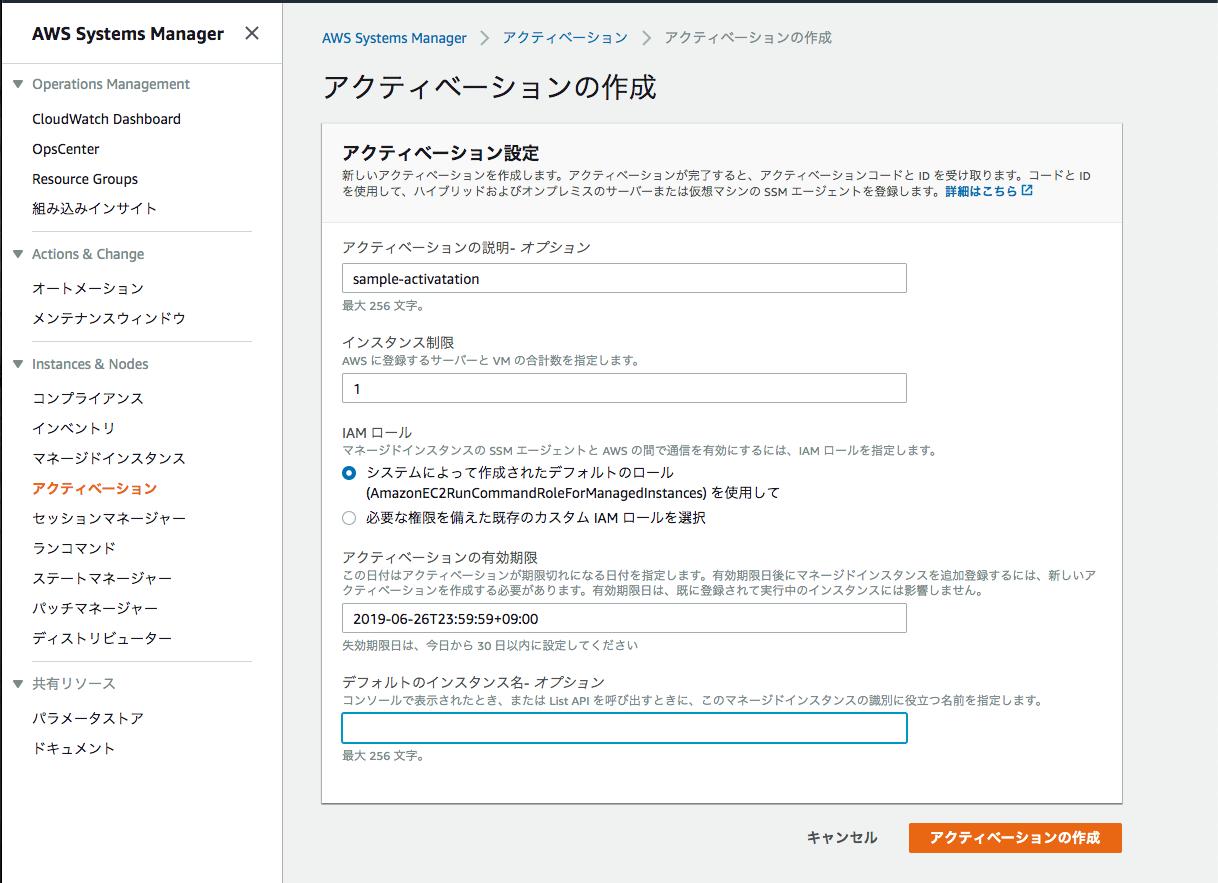Click the activation expiration date field

624,618
